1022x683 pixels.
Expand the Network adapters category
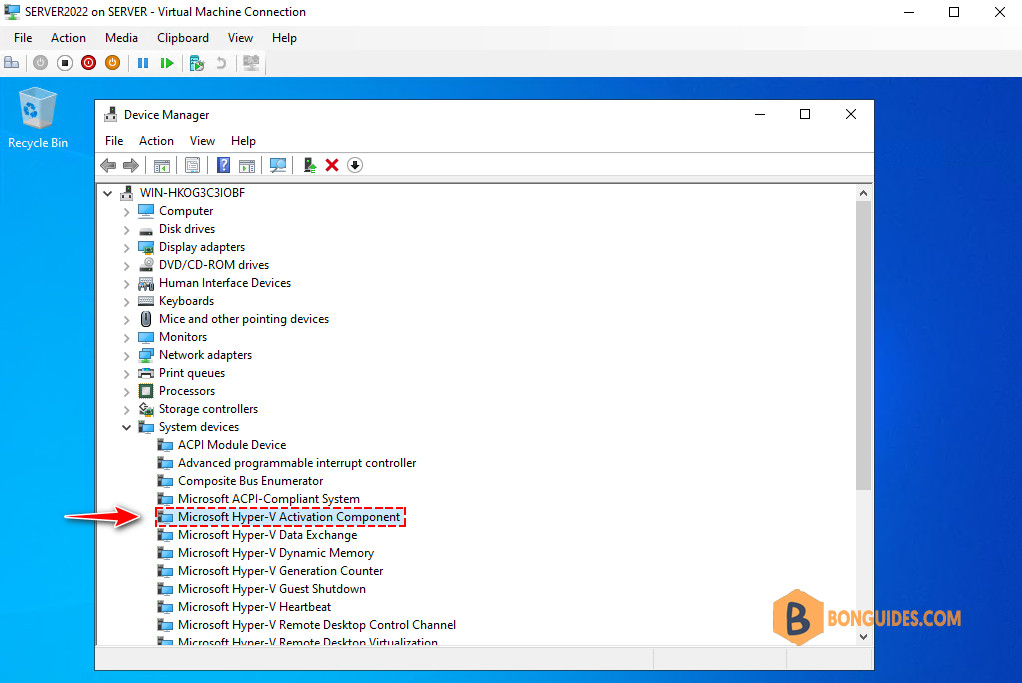(126, 355)
